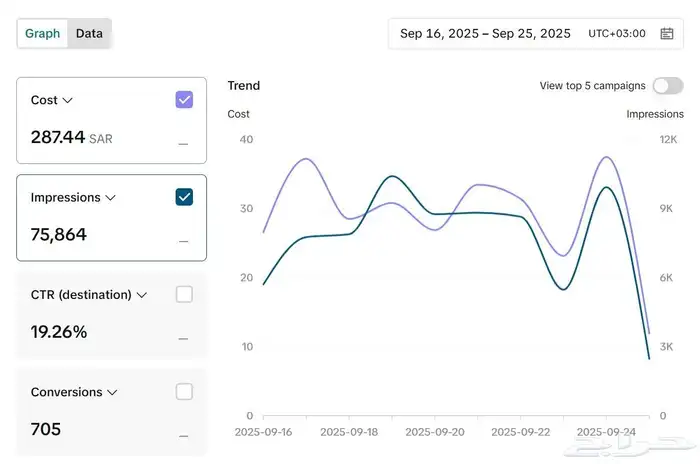Select the 287.44 SAR cost value
This screenshot has width=700, height=464.
[71, 137]
